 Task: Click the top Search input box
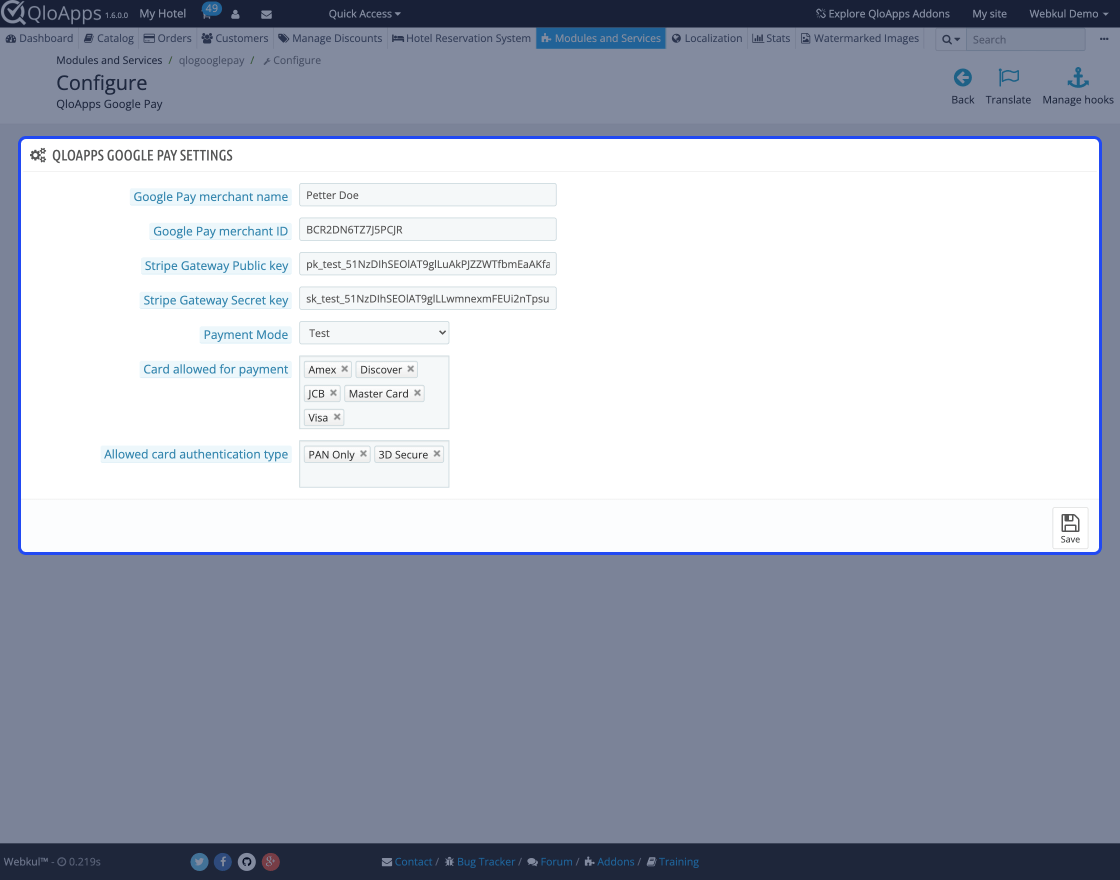(1025, 39)
